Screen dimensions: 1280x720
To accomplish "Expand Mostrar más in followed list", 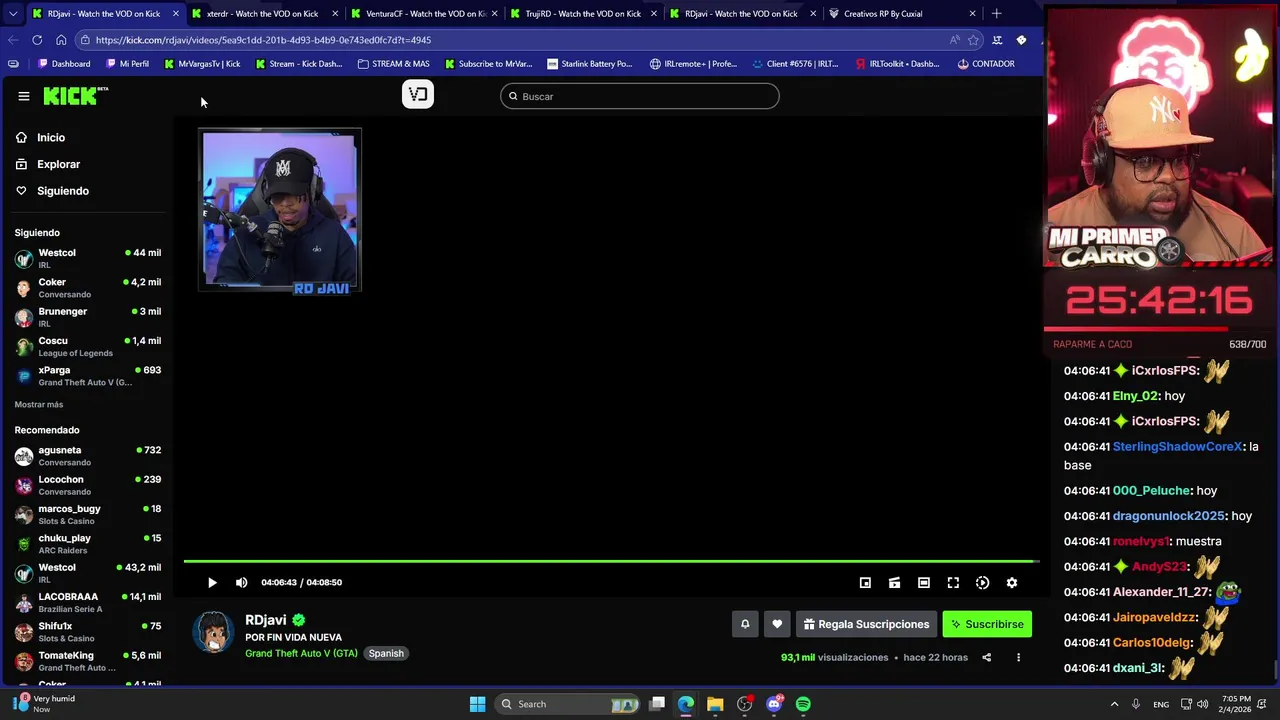I will [39, 404].
